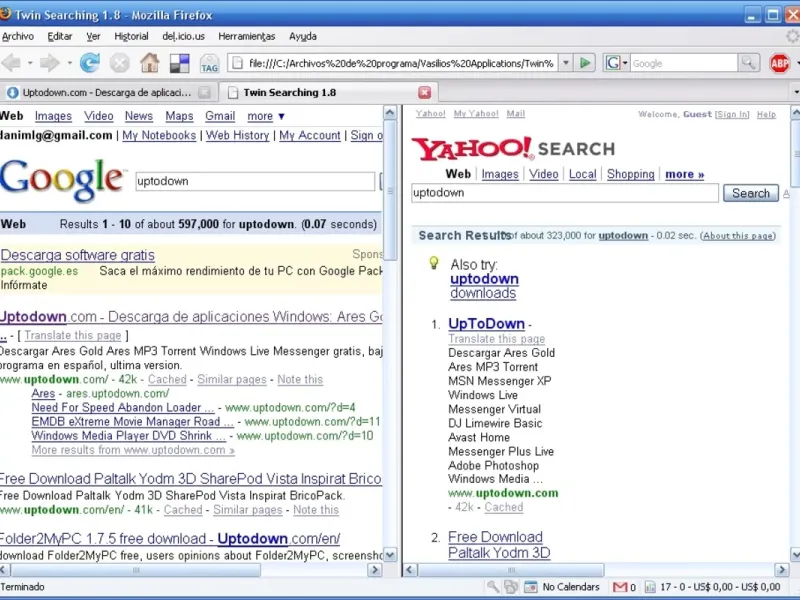Open Web History link
This screenshot has height=600, width=800.
[x=237, y=135]
